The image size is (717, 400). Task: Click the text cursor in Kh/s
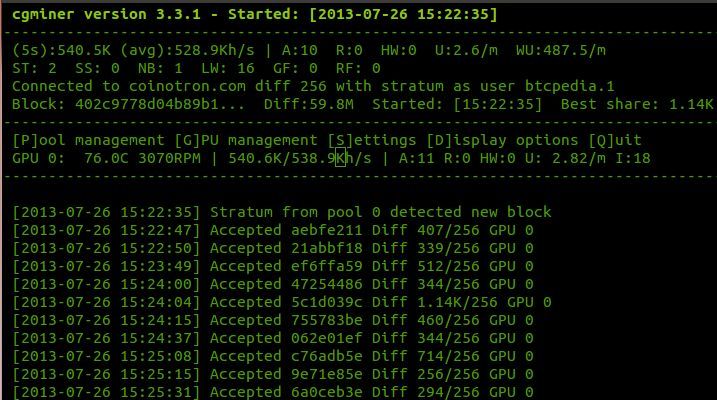pos(342,157)
